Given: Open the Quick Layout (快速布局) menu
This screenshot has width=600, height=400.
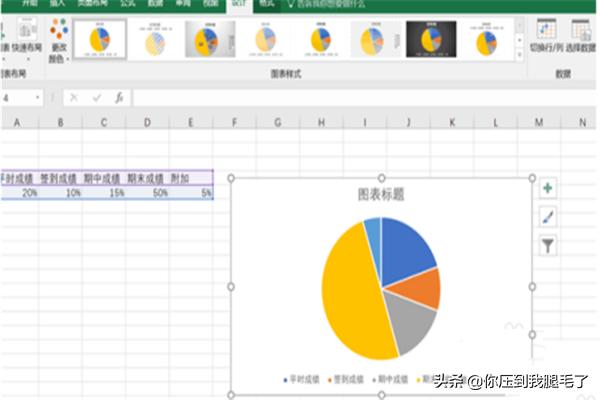Looking at the screenshot, I should pos(27,38).
